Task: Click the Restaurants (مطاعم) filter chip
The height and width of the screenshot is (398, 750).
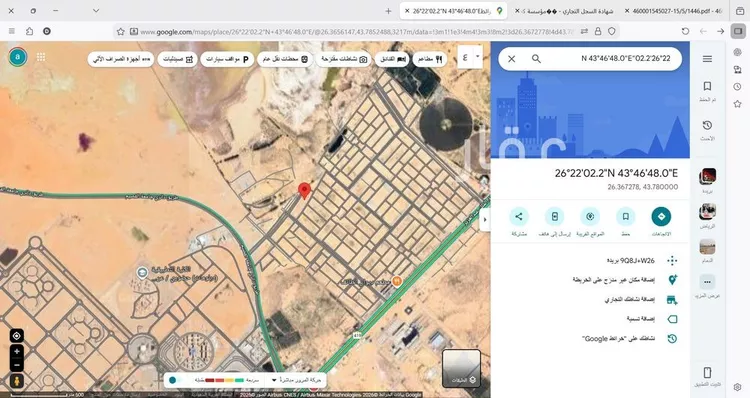Action: pos(430,59)
